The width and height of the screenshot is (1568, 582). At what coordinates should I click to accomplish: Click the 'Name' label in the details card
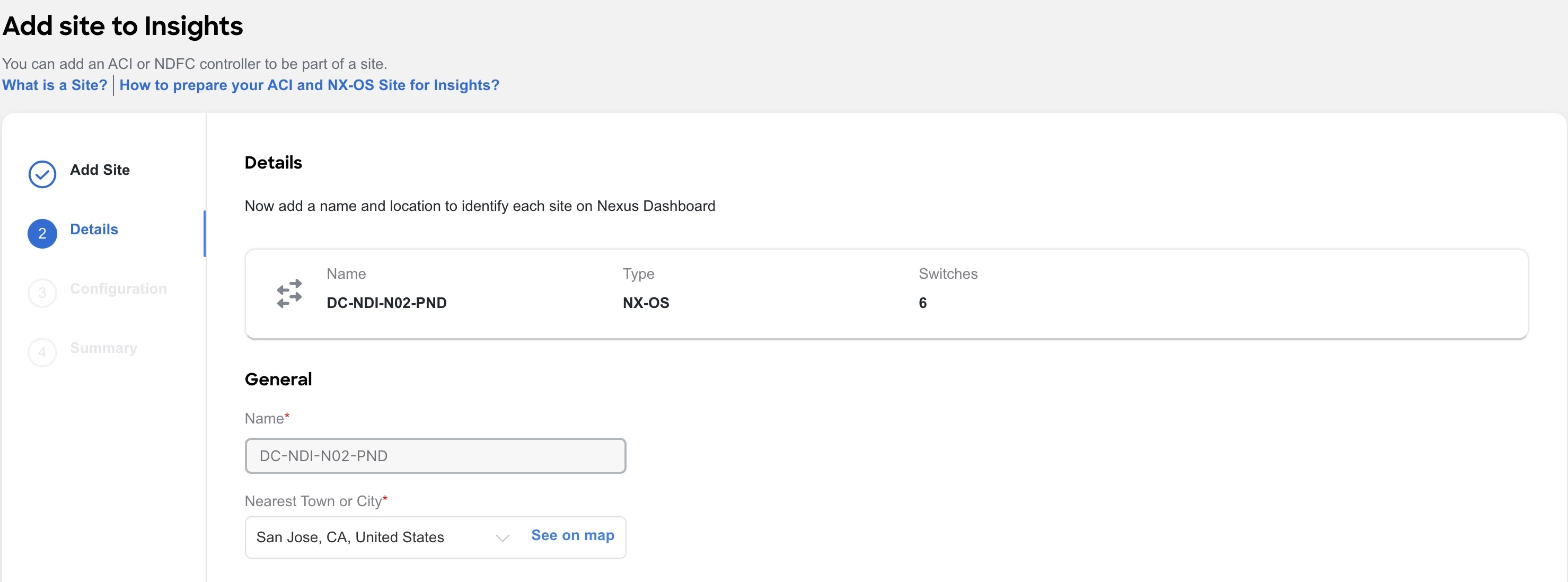346,274
